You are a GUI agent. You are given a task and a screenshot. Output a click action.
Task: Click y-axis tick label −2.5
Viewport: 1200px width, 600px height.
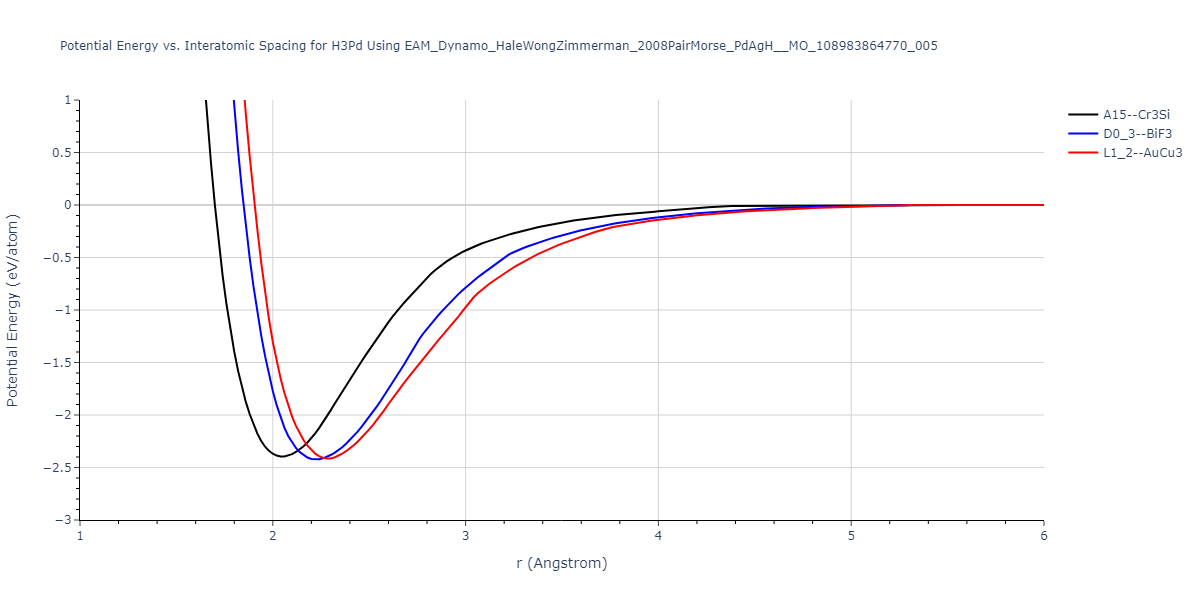(x=58, y=468)
